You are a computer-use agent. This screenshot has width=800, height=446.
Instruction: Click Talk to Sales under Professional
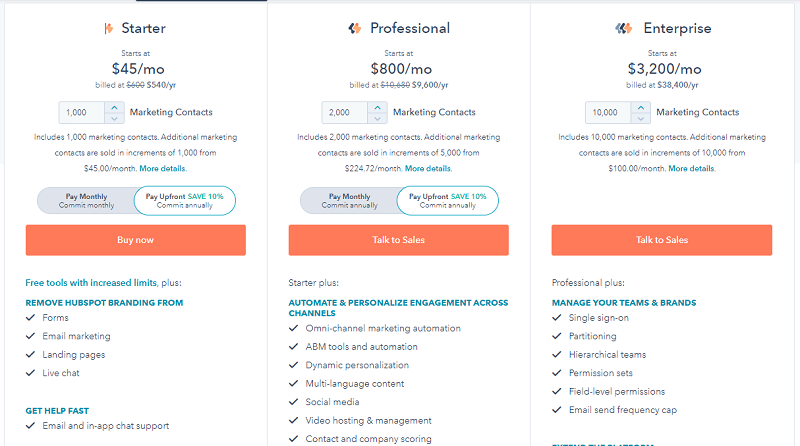tap(398, 240)
